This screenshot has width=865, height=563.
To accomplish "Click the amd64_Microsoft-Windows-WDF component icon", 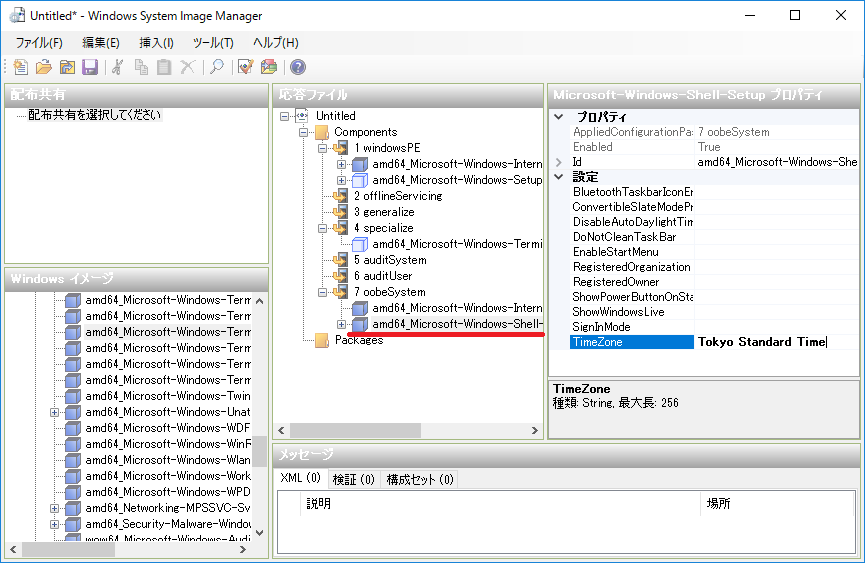I will (x=73, y=428).
